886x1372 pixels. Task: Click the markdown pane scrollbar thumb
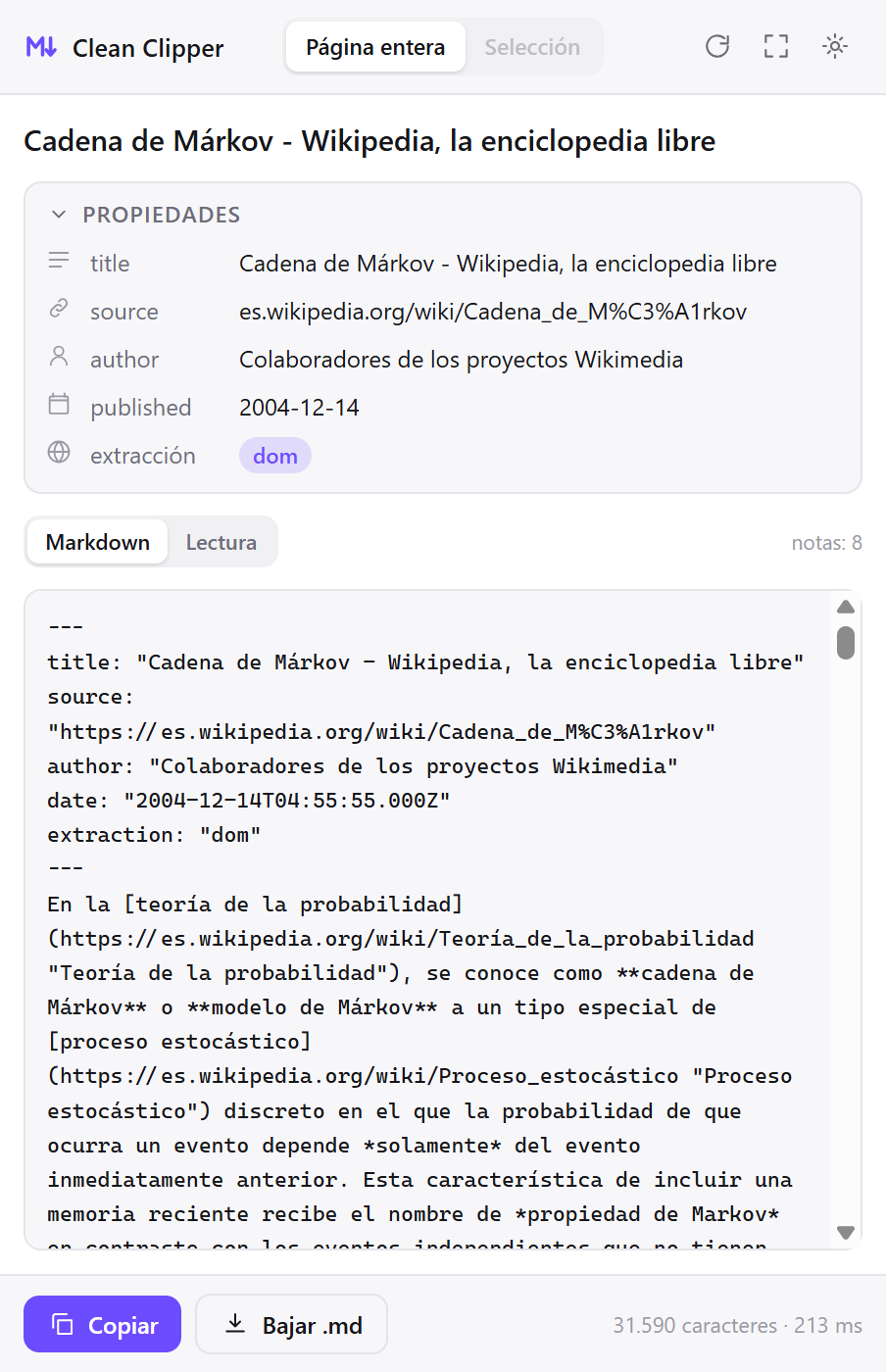[x=846, y=643]
